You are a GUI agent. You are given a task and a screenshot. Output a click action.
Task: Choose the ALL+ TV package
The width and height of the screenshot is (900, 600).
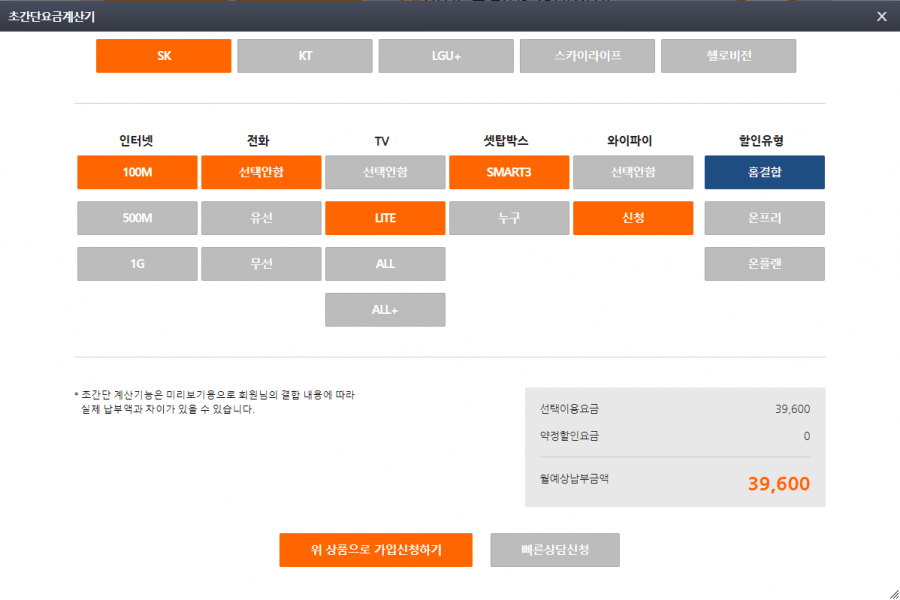(x=385, y=310)
